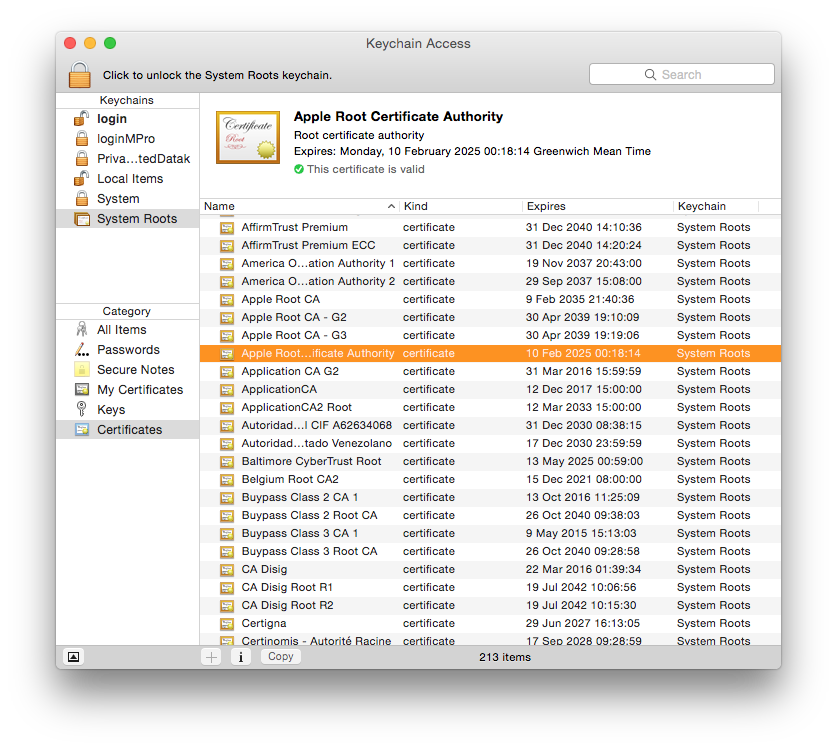This screenshot has width=837, height=749.
Task: Click the padlock icon beside the login keychain
Action: [82, 118]
